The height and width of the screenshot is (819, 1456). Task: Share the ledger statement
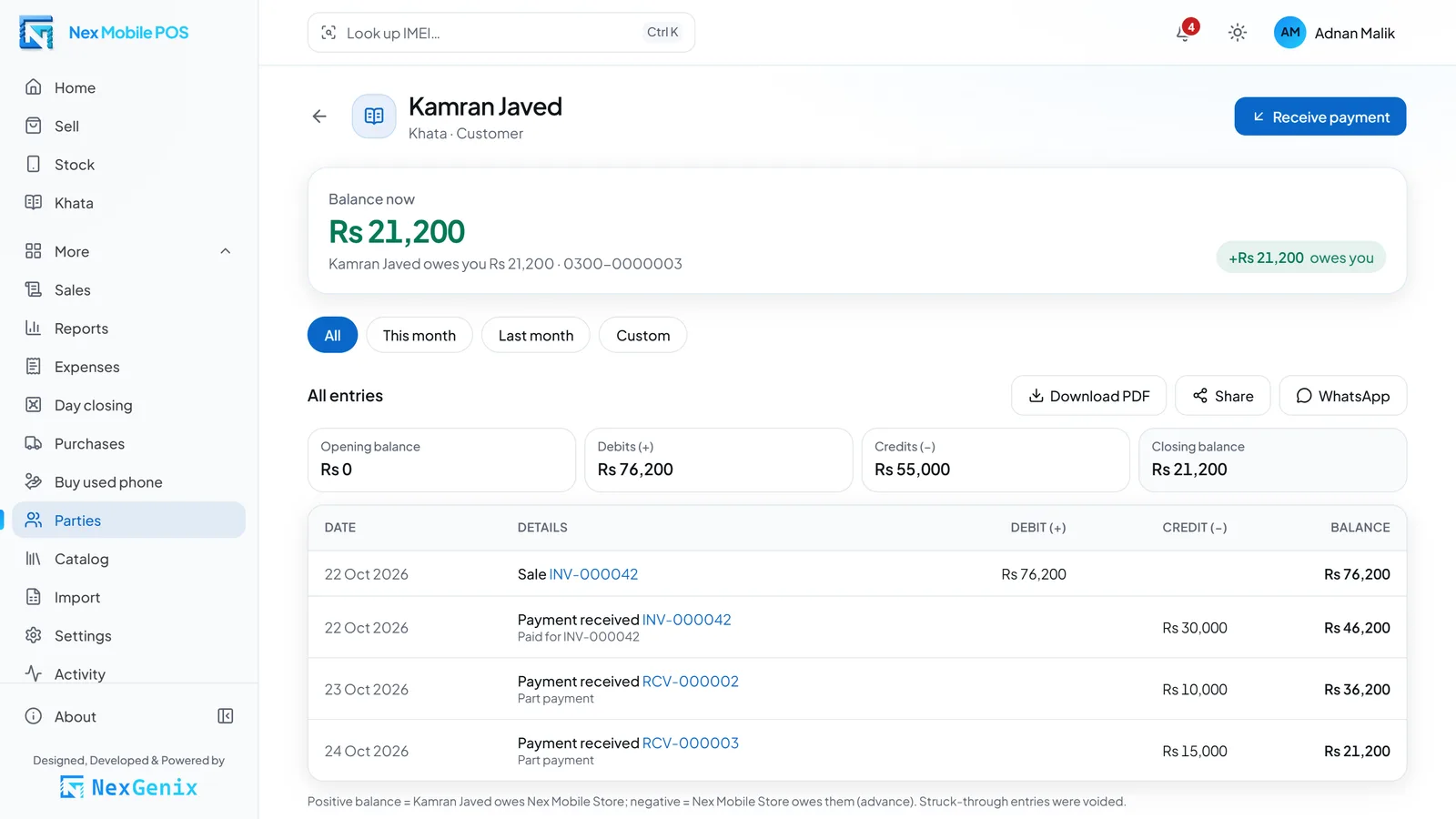(x=1222, y=396)
